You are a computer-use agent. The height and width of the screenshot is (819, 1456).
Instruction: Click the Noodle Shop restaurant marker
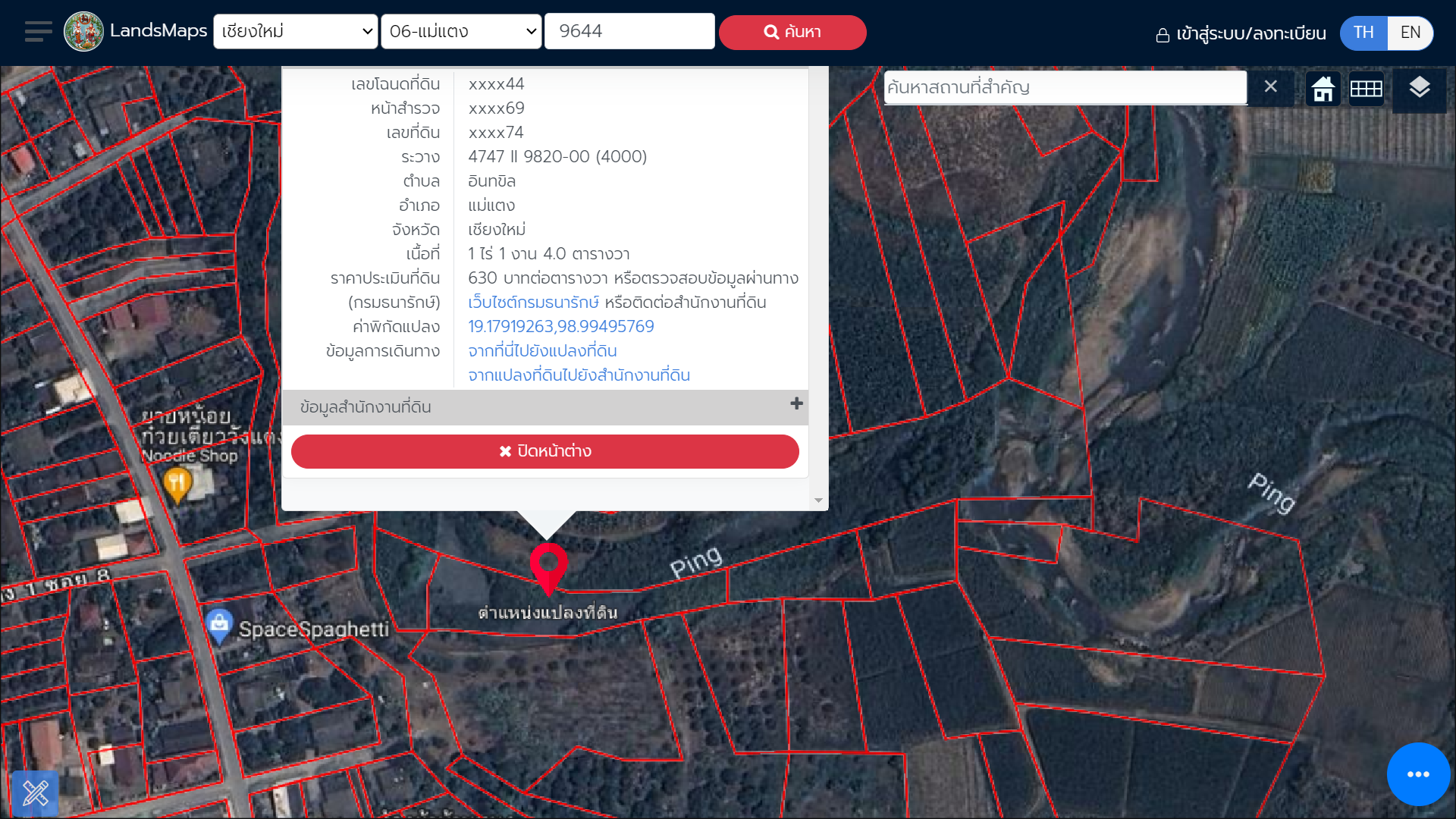177,484
